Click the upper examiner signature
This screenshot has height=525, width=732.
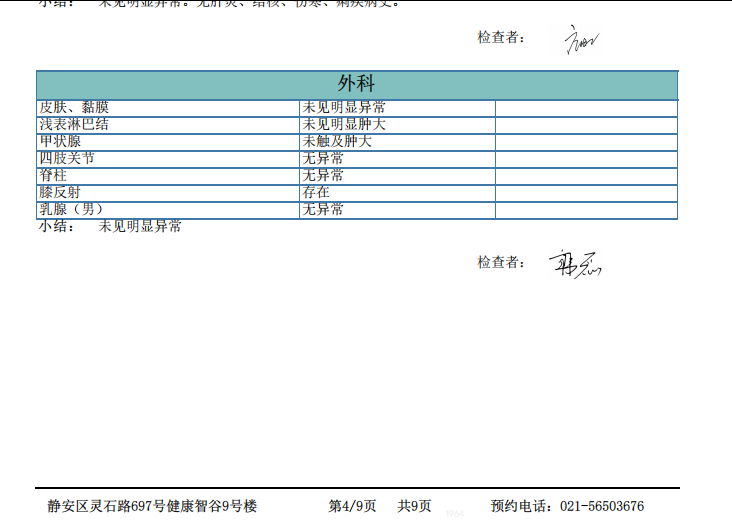[x=582, y=40]
